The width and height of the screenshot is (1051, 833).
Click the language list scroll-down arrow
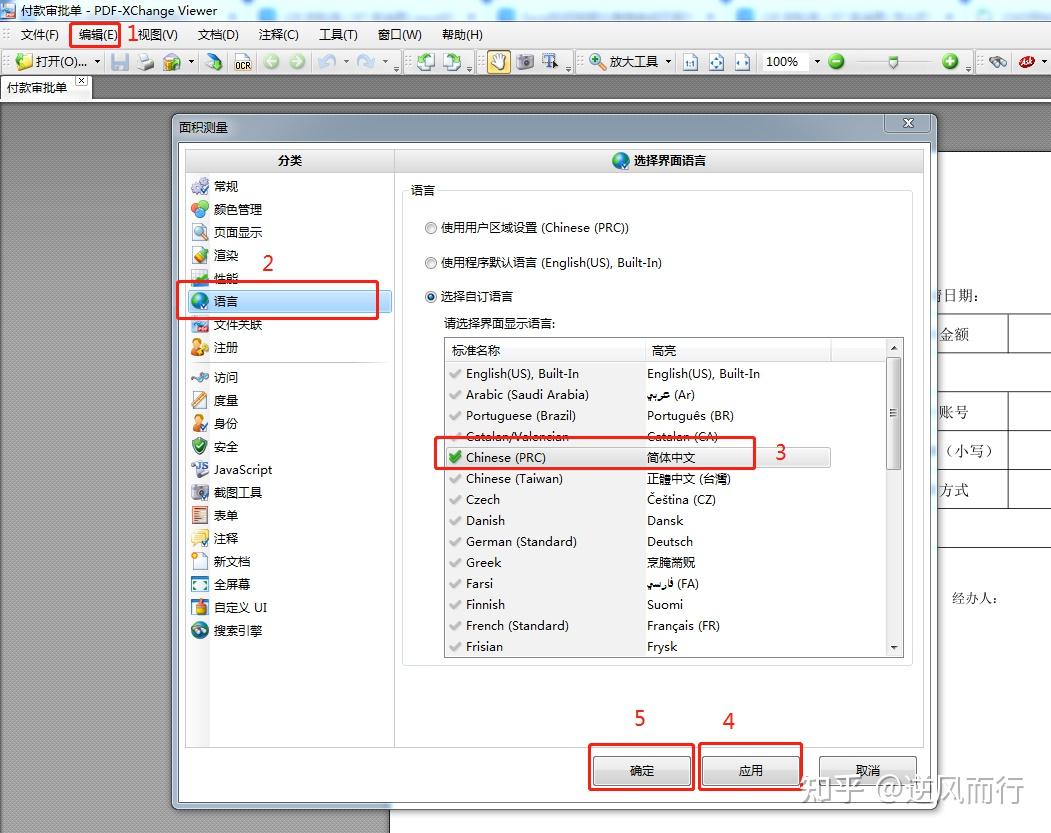(893, 647)
